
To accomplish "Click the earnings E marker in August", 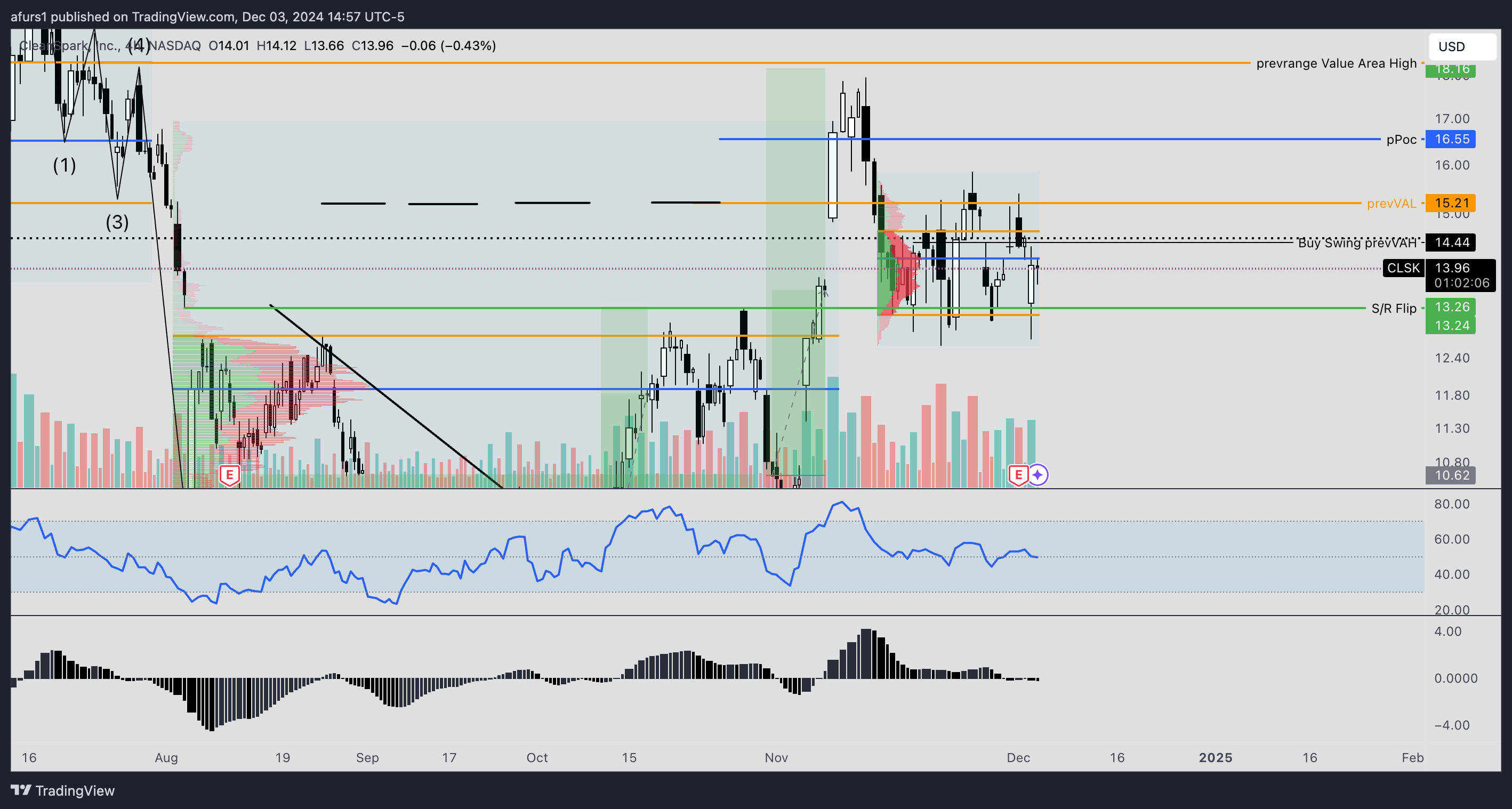I will 229,475.
